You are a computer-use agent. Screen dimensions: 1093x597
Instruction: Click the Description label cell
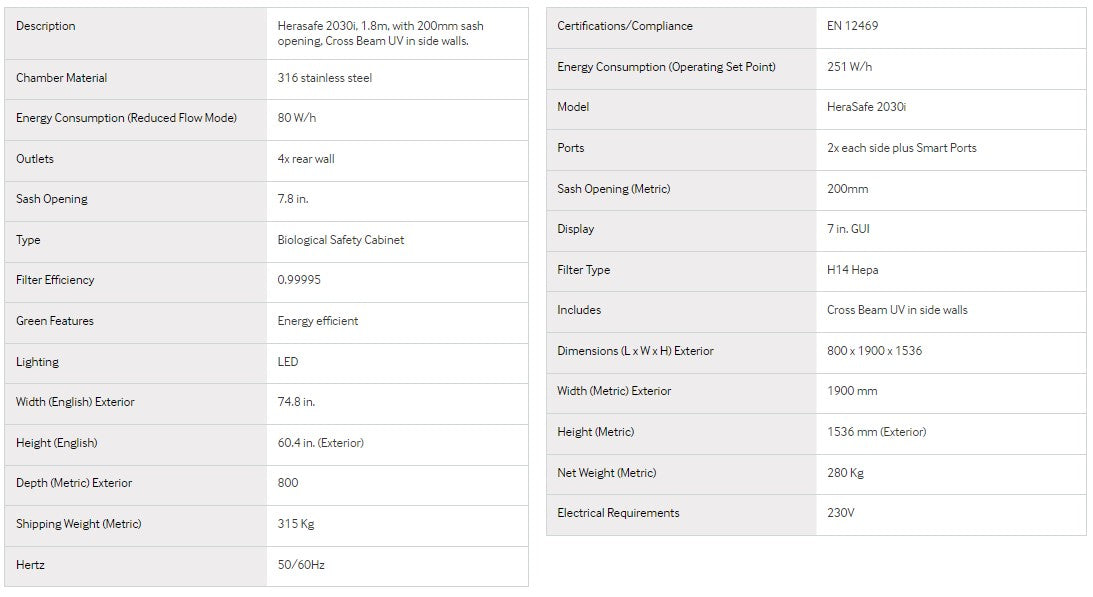[46, 26]
